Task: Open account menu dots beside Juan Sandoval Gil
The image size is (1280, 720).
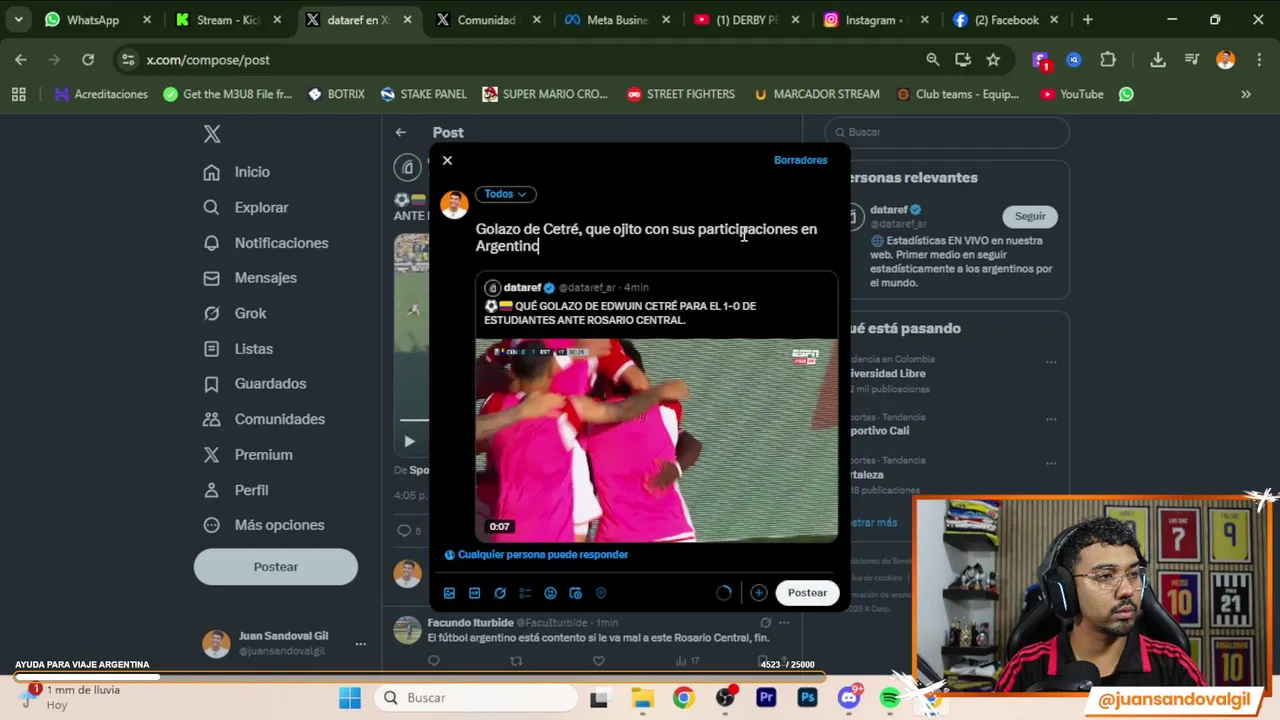Action: [x=360, y=644]
